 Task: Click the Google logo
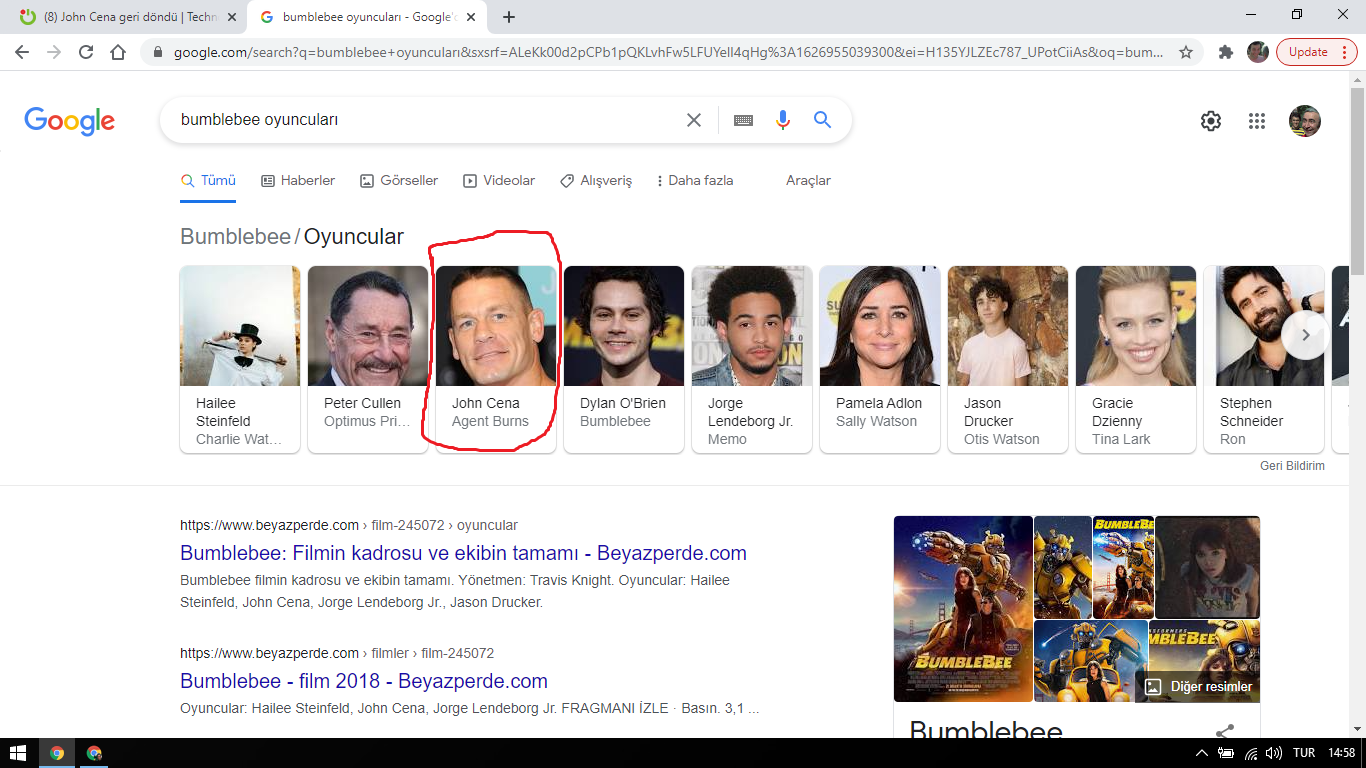click(70, 121)
